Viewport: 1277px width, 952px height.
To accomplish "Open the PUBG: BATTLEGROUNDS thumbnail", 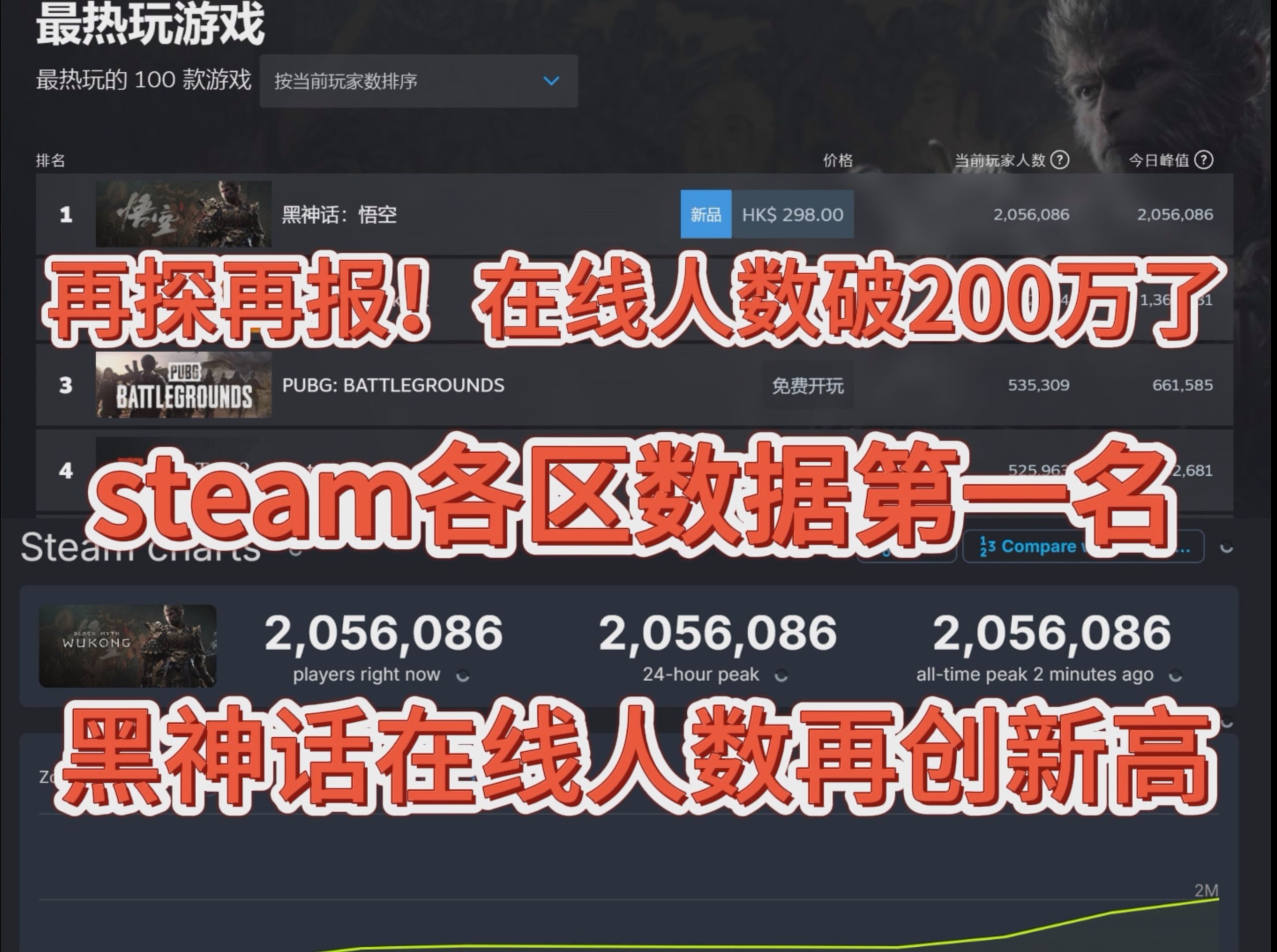I will (183, 385).
